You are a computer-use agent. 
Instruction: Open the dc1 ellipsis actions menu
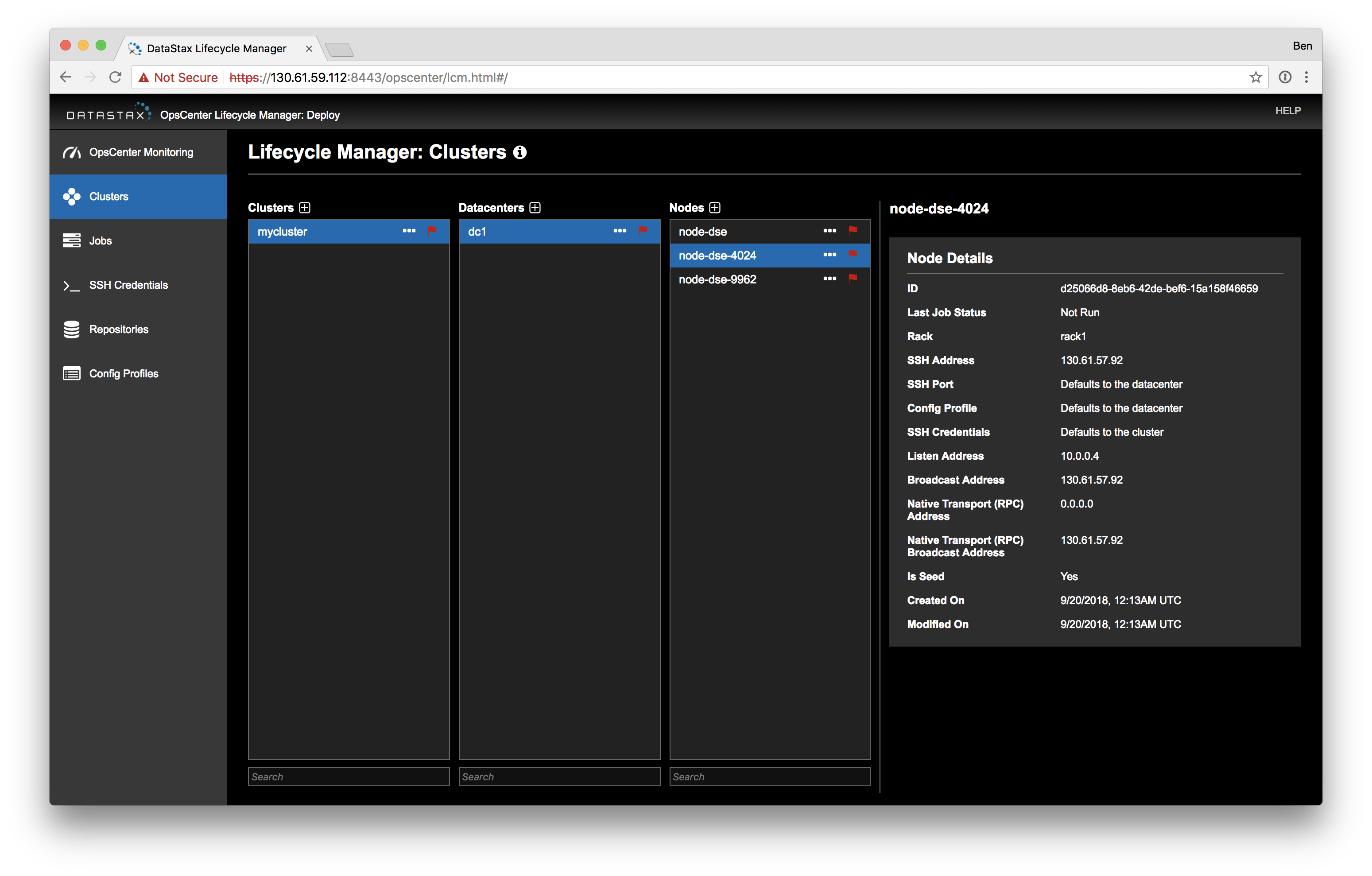(620, 231)
